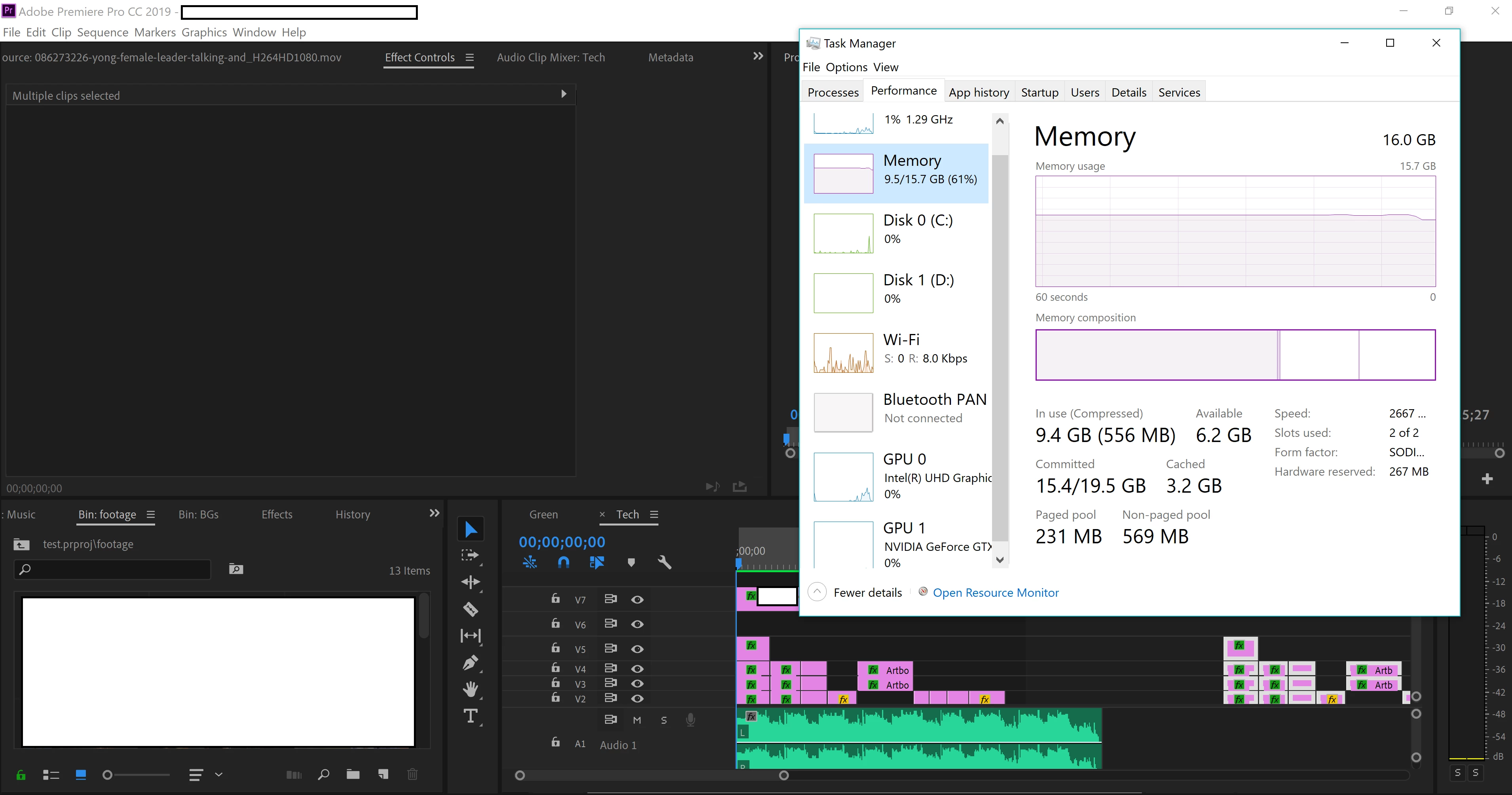Open the Sequence menu
The image size is (1512, 795).
pos(102,32)
